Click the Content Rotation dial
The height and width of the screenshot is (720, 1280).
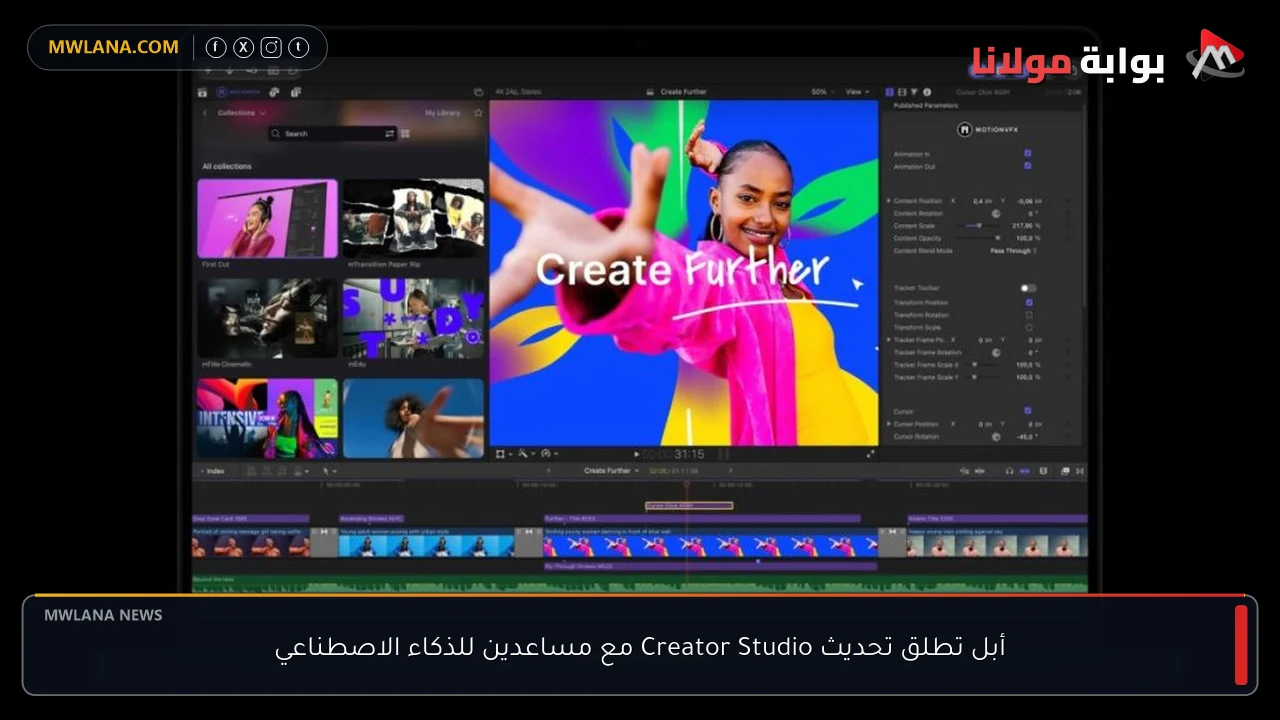996,213
